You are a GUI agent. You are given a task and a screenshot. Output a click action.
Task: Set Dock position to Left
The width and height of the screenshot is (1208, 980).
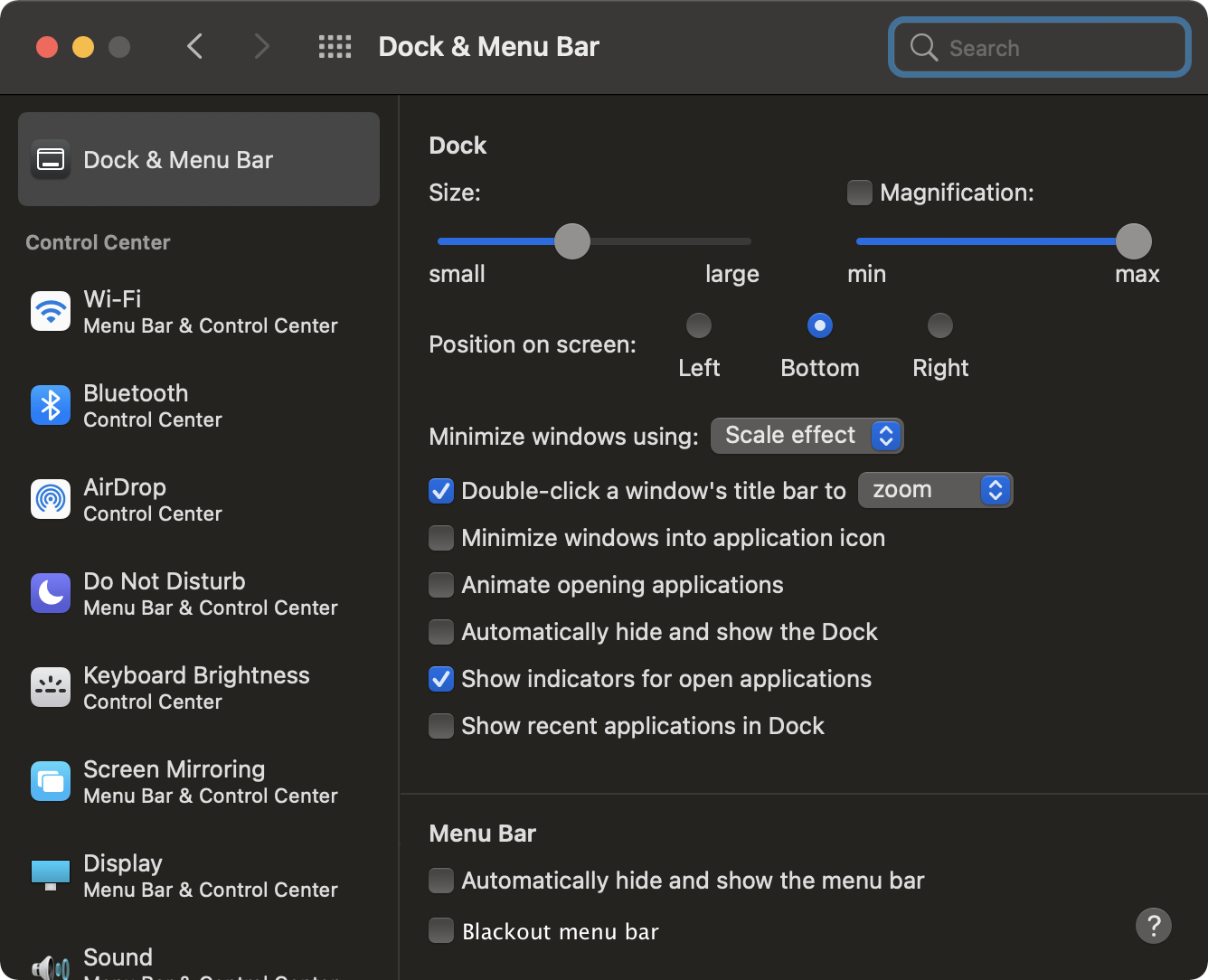click(x=699, y=325)
